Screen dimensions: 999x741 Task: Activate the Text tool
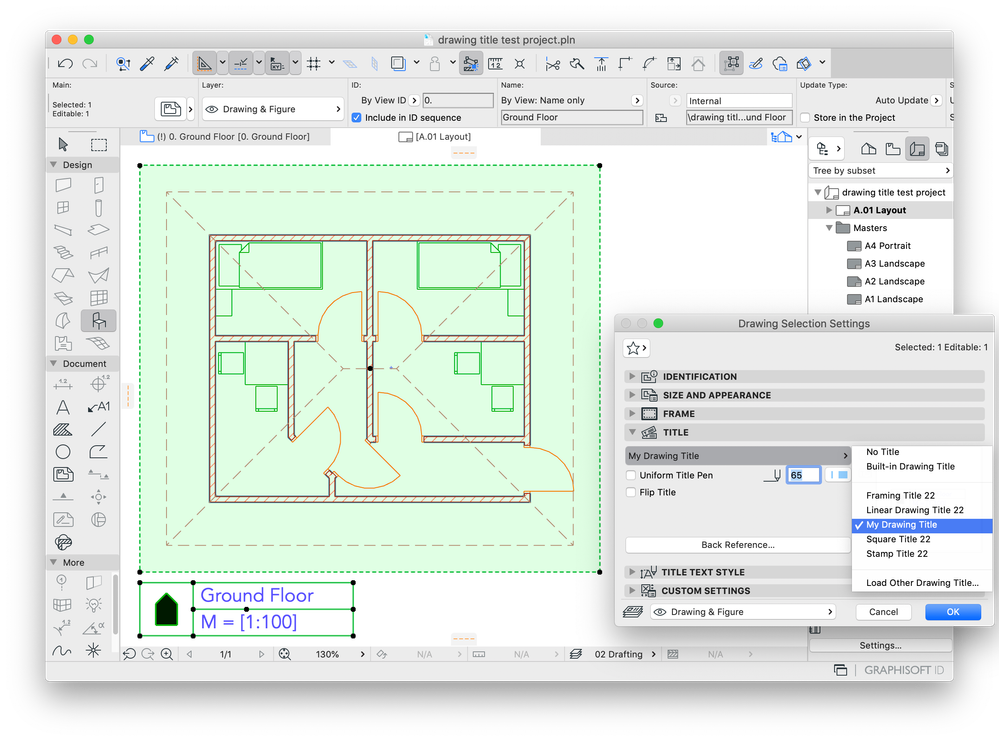pyautogui.click(x=62, y=406)
